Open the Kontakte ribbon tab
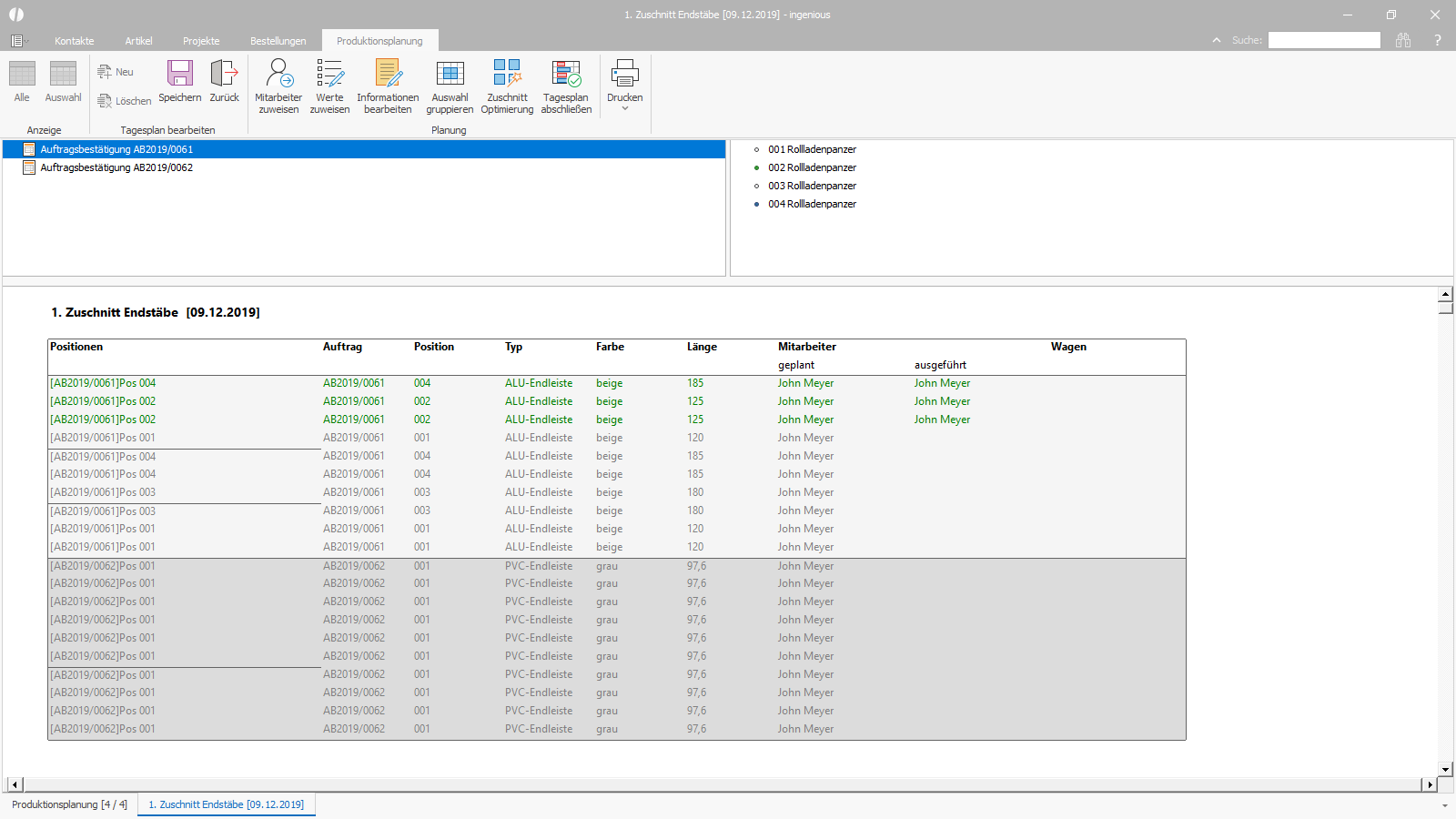 coord(74,40)
